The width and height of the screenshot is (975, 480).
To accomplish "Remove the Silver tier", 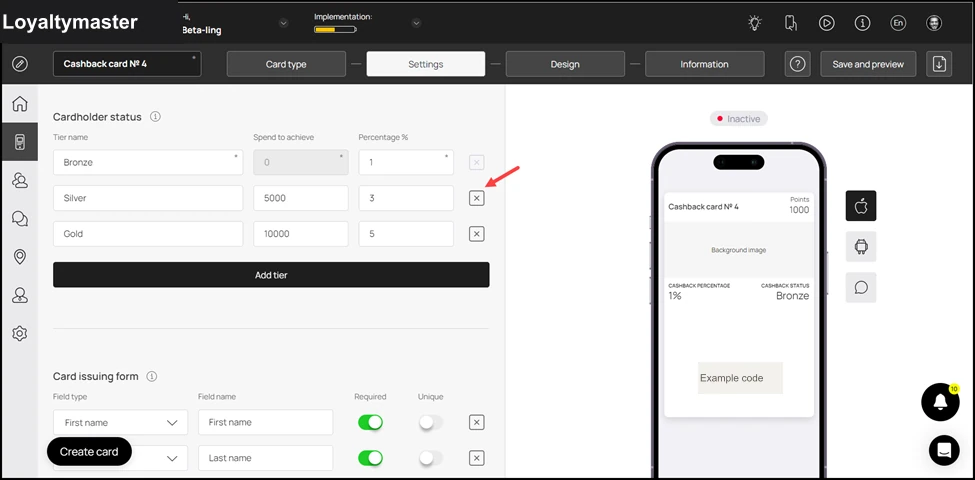I will click(x=476, y=198).
